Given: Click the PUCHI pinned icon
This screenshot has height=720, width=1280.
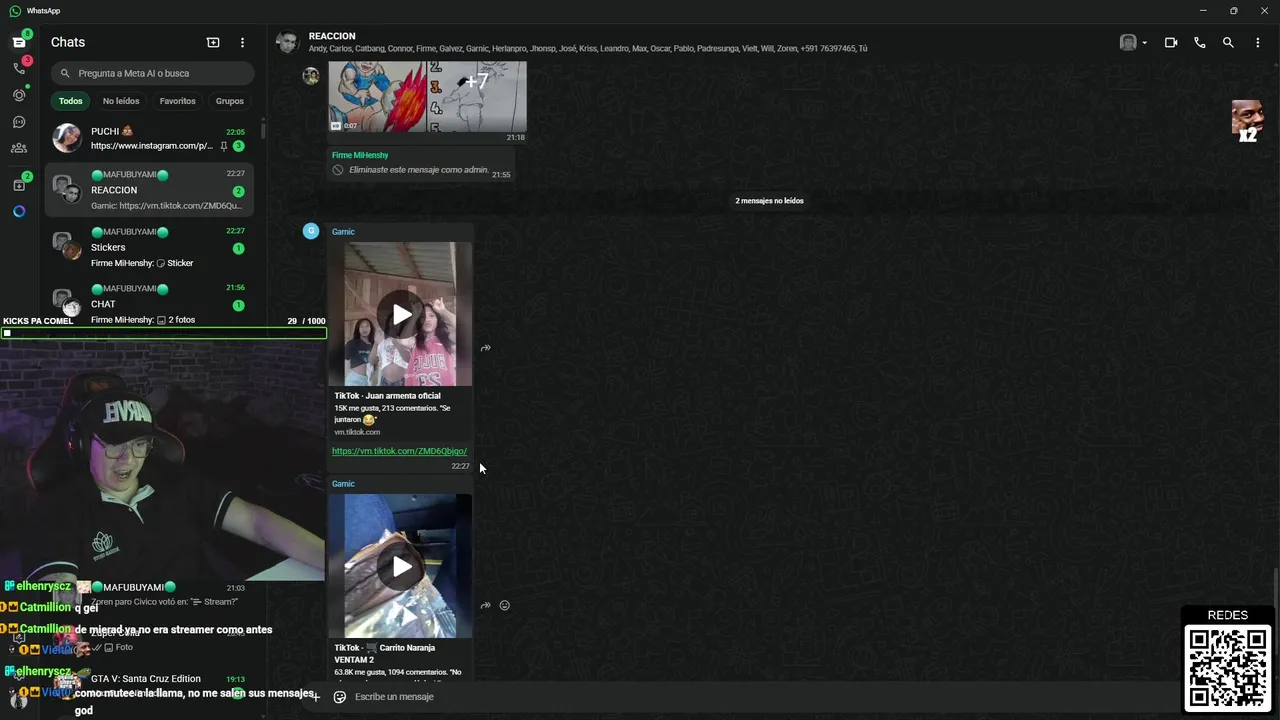Looking at the screenshot, I should pyautogui.click(x=223, y=146).
